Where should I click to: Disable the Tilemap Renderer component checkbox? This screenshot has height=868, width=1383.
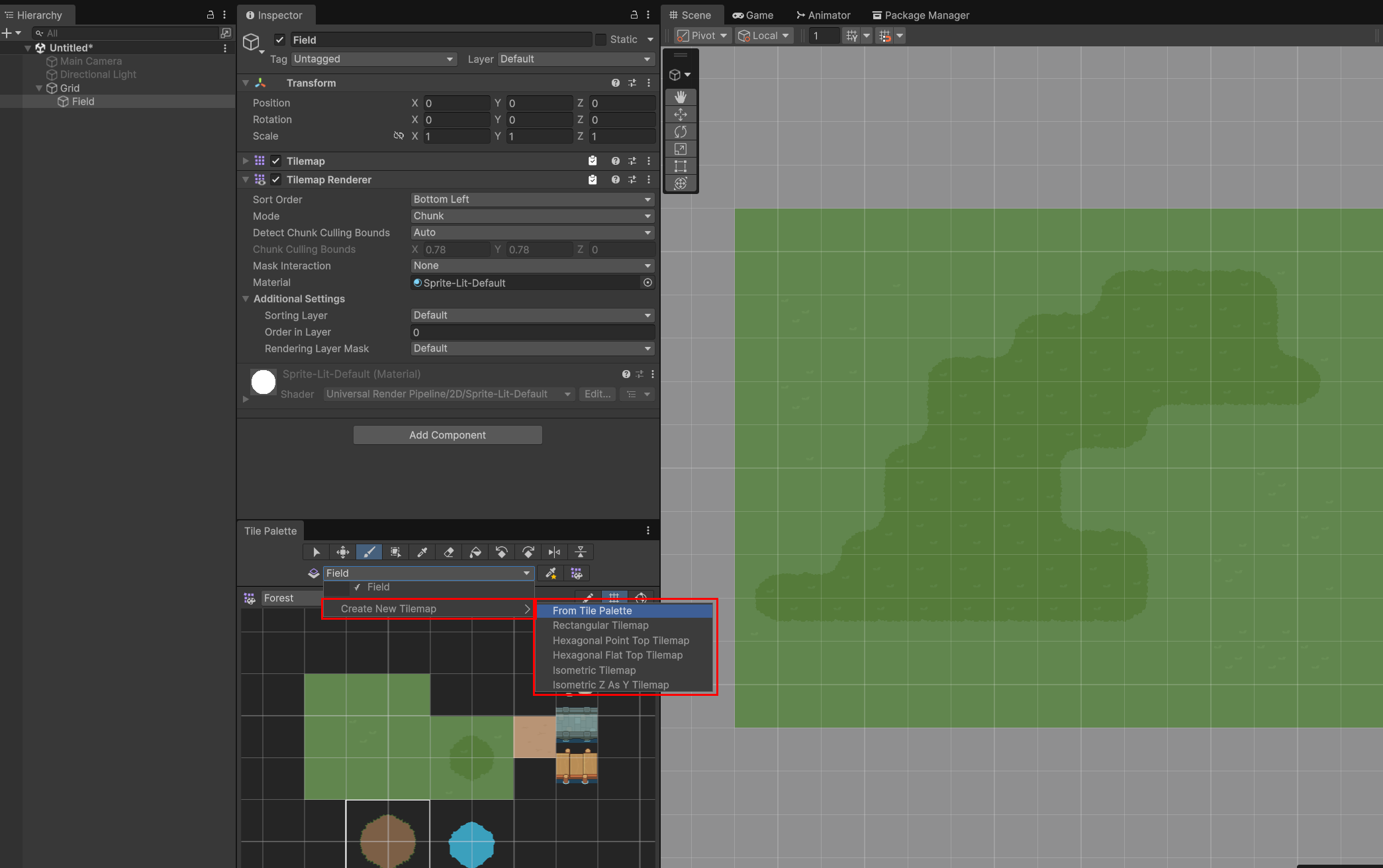276,179
